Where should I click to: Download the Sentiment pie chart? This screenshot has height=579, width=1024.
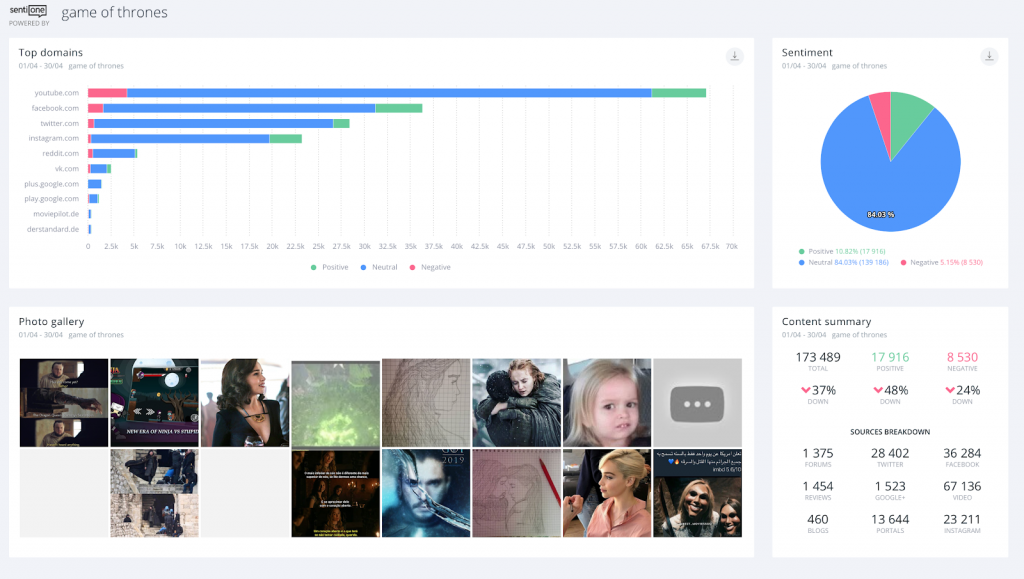pos(989,56)
